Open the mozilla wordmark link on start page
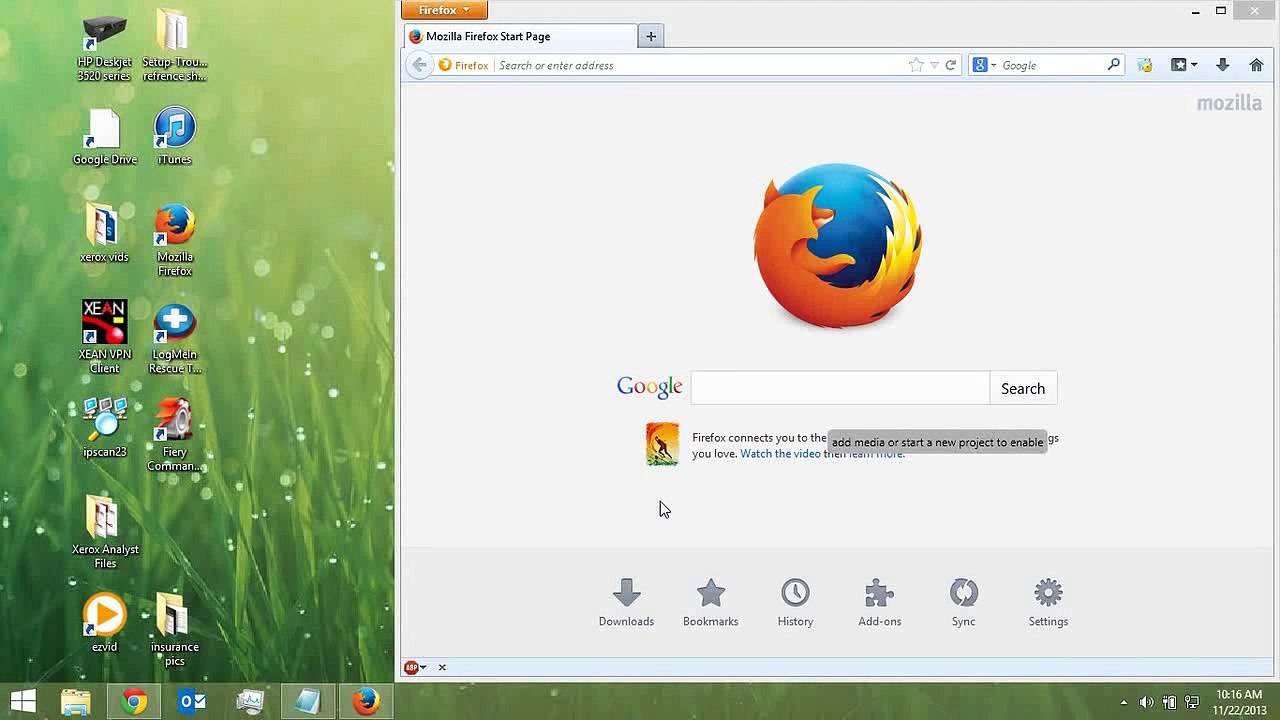Screen dimensions: 1280x720 1229,103
